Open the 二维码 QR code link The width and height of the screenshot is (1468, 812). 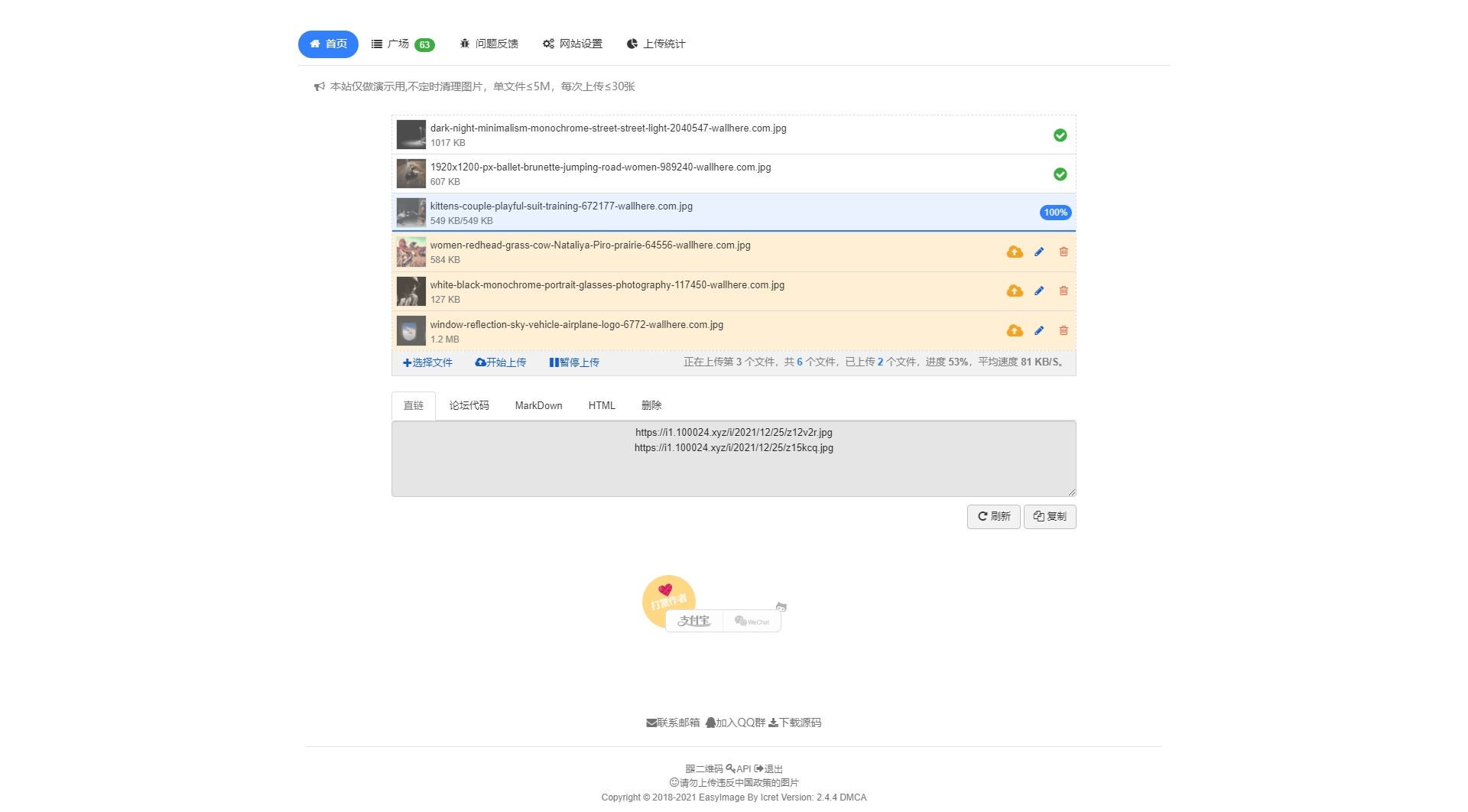click(704, 768)
